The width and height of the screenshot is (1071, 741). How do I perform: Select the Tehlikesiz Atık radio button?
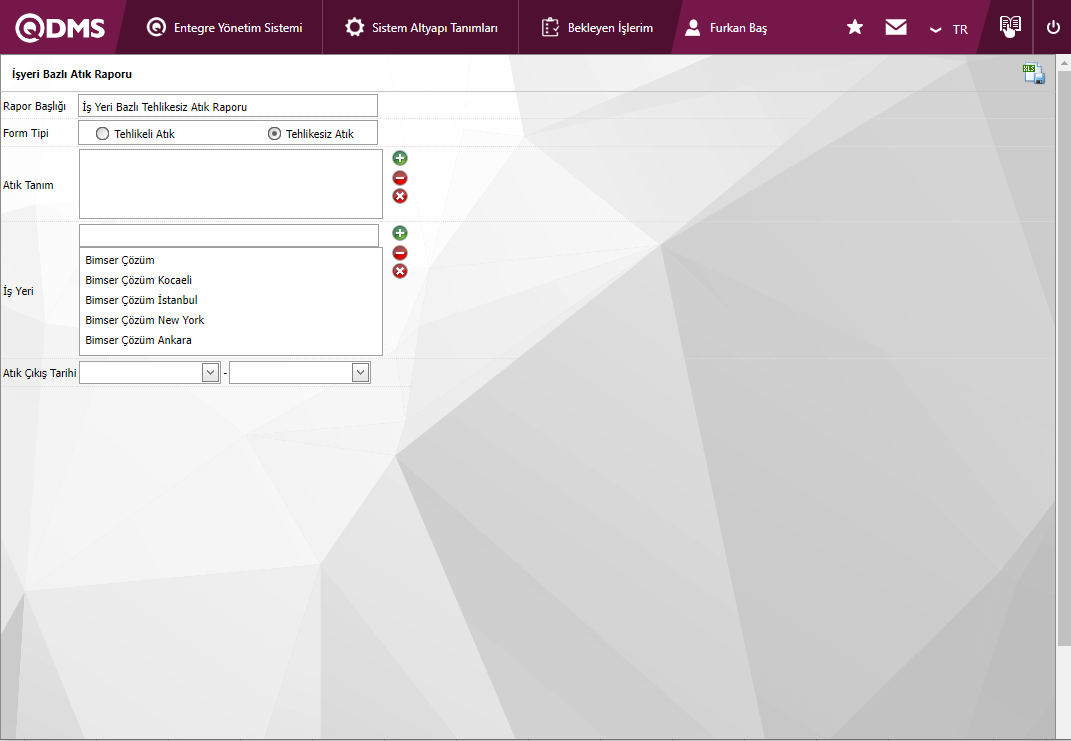tap(274, 134)
